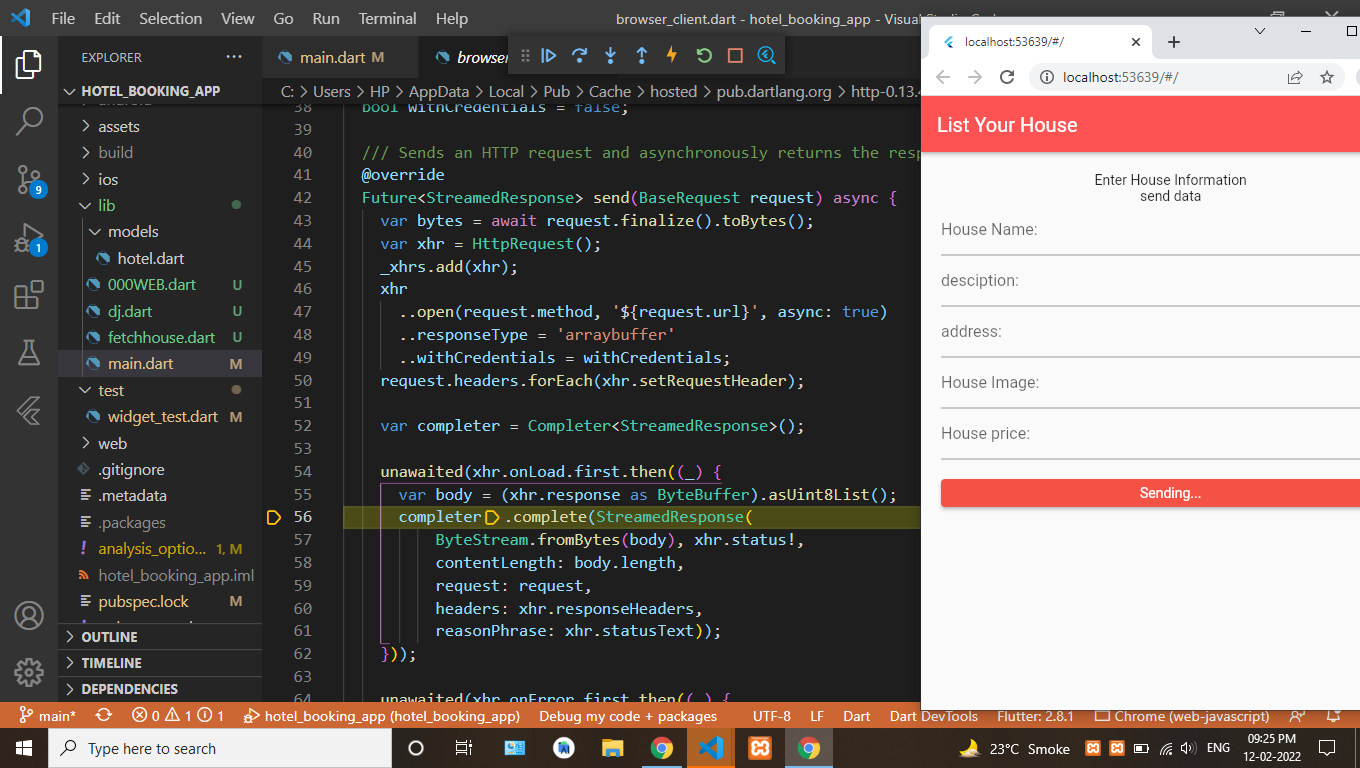Open the Extensions view
1360x768 pixels.
tap(29, 295)
